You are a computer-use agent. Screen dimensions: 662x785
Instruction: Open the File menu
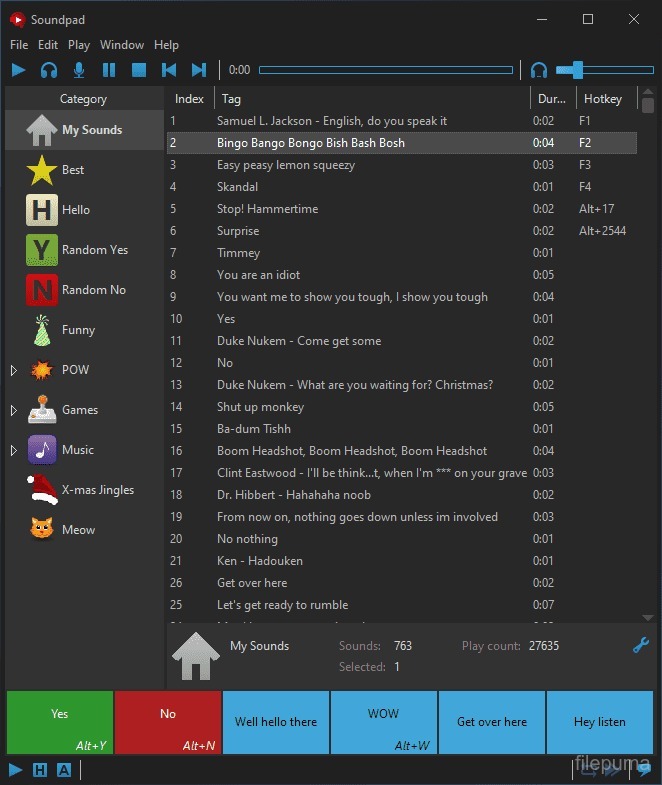(19, 45)
